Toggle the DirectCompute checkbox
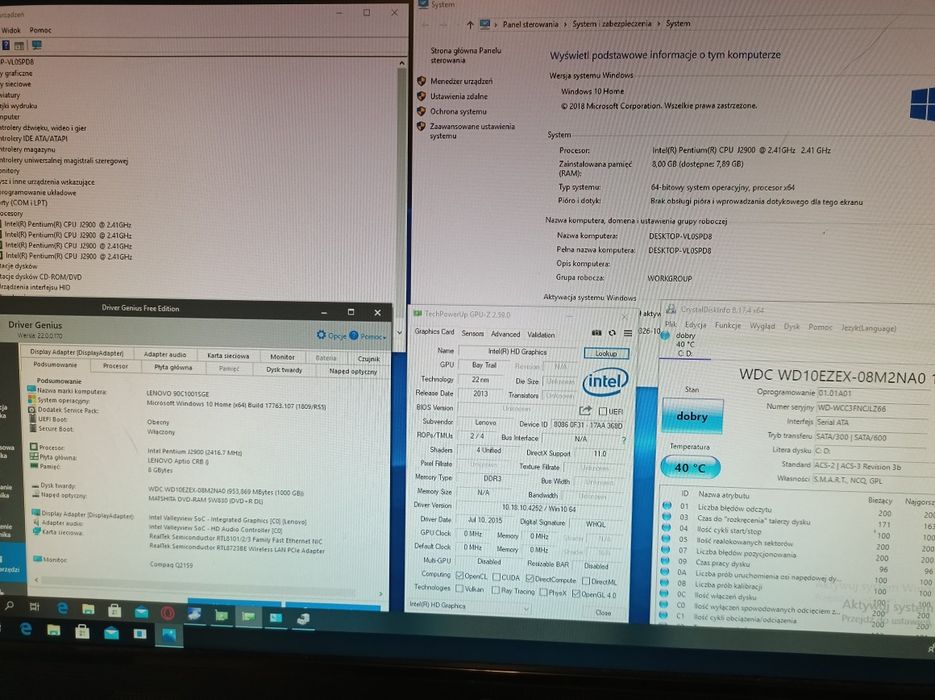The image size is (935, 700). pyautogui.click(x=530, y=578)
